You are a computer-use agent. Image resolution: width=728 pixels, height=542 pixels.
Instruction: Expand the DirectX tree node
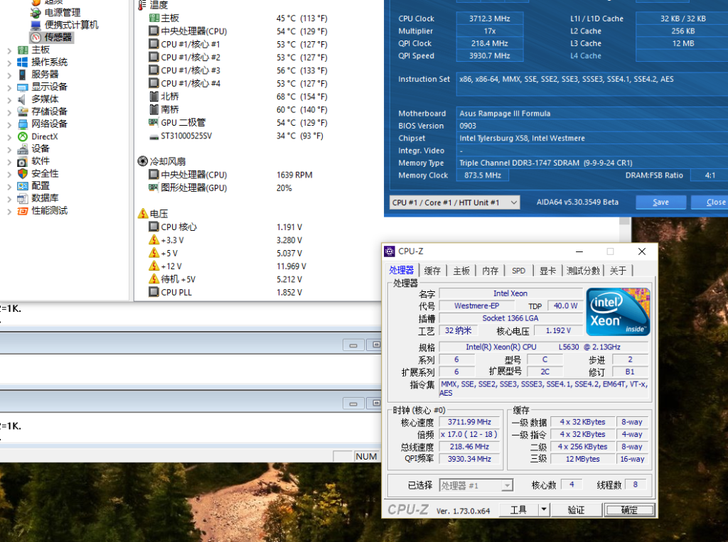coord(9,137)
